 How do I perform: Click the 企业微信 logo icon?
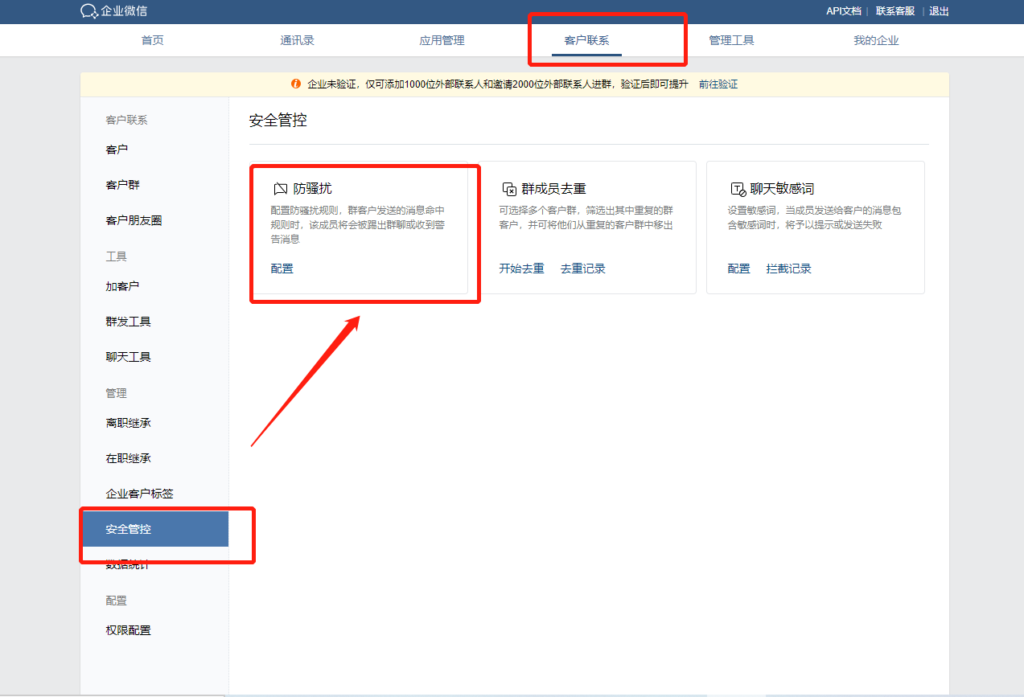click(x=89, y=11)
